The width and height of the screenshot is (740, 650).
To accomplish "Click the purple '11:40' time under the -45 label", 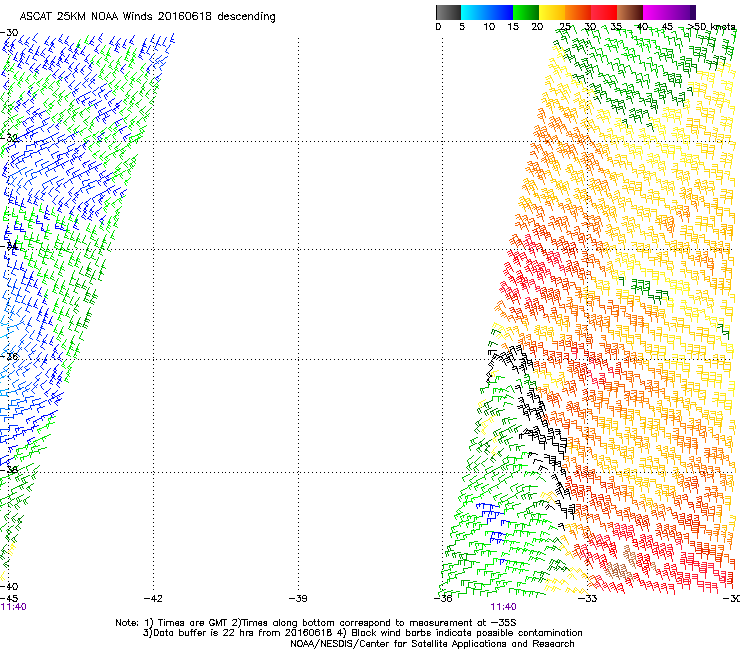I will (14, 607).
